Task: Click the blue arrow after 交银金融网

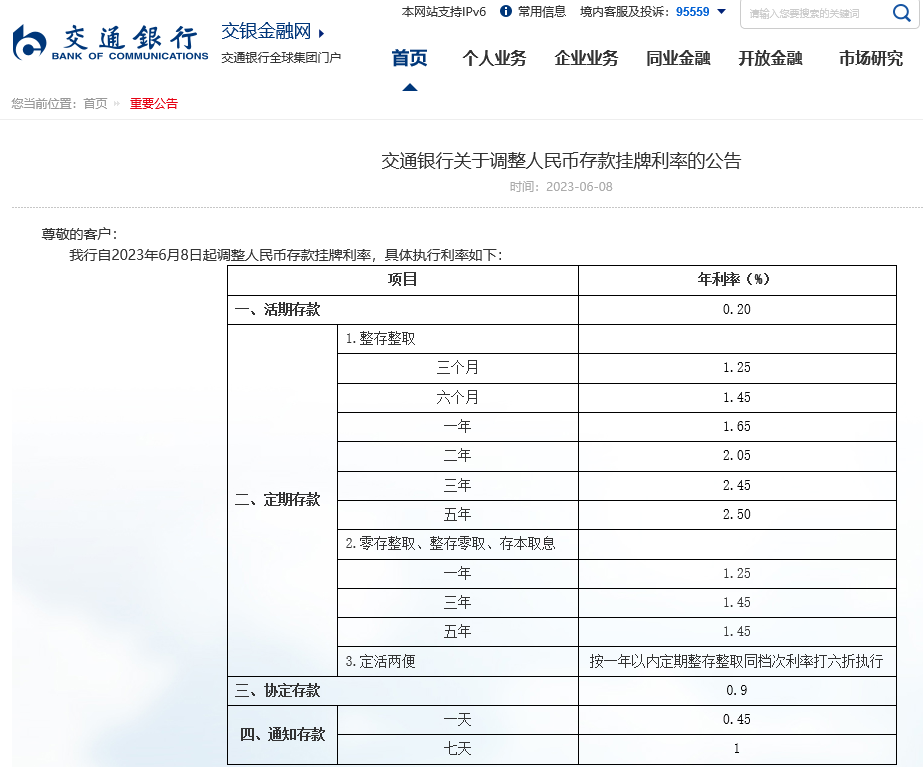Action: point(319,31)
